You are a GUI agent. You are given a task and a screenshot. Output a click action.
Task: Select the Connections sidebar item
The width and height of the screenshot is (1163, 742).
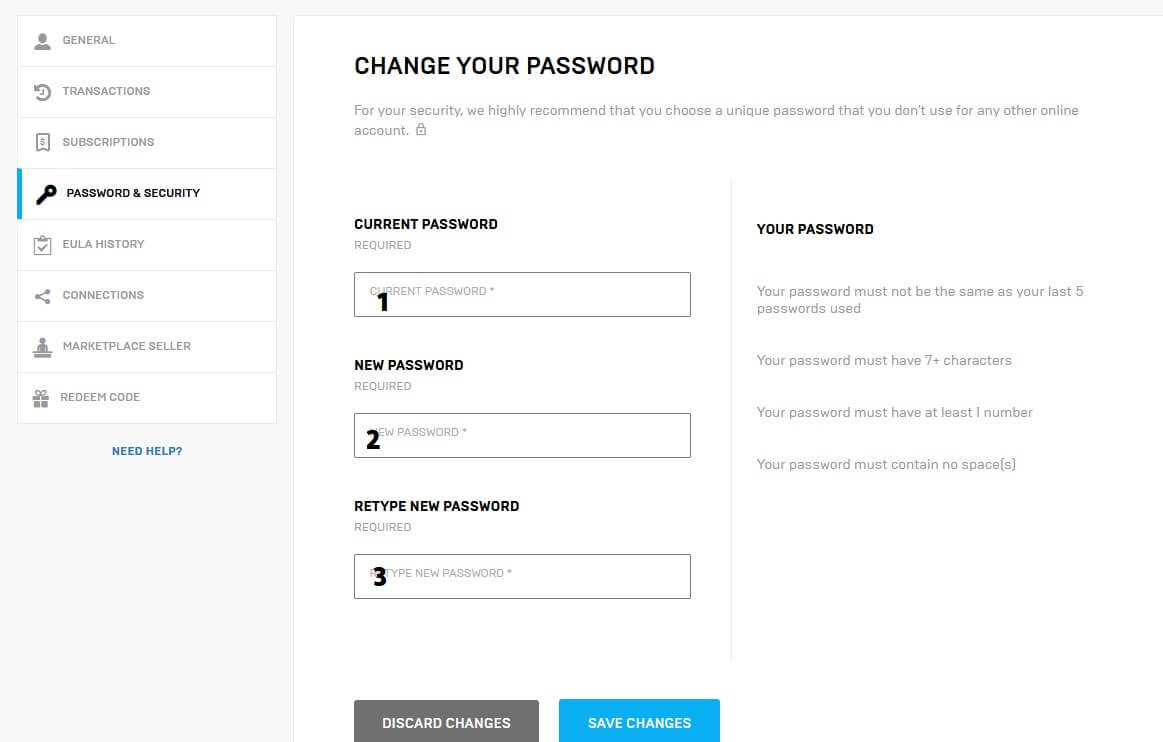click(103, 296)
